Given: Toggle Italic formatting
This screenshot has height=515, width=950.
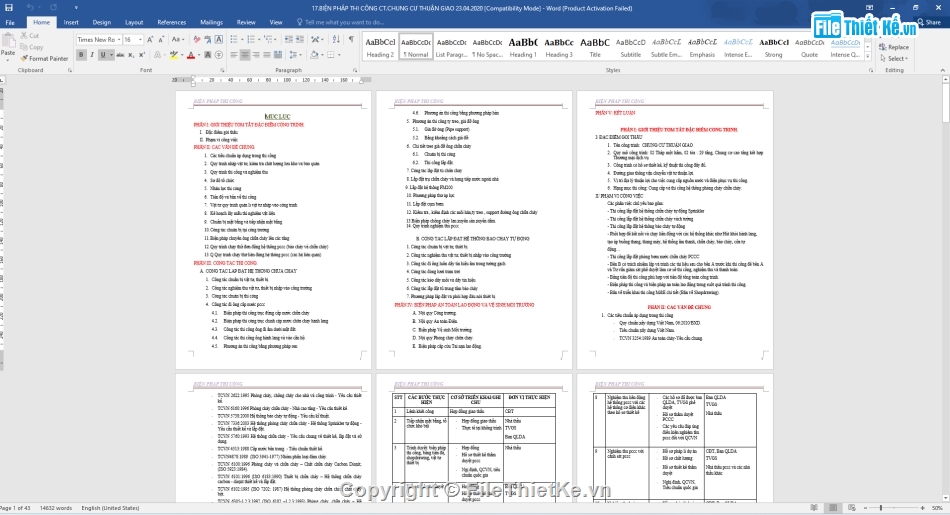Looking at the screenshot, I should 92,55.
